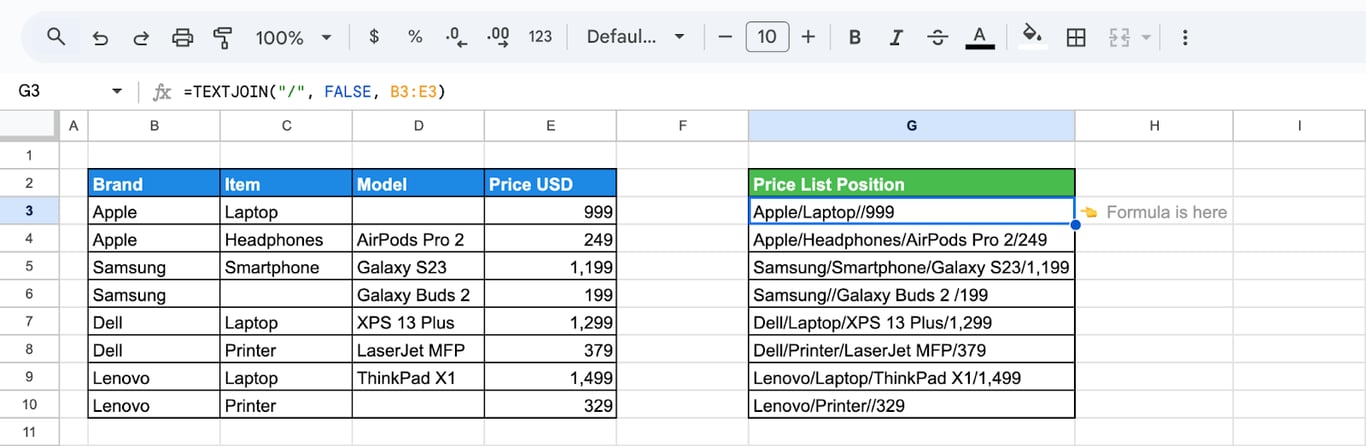Toggle strikethrough formatting
Screen dimensions: 1366x446
937,37
